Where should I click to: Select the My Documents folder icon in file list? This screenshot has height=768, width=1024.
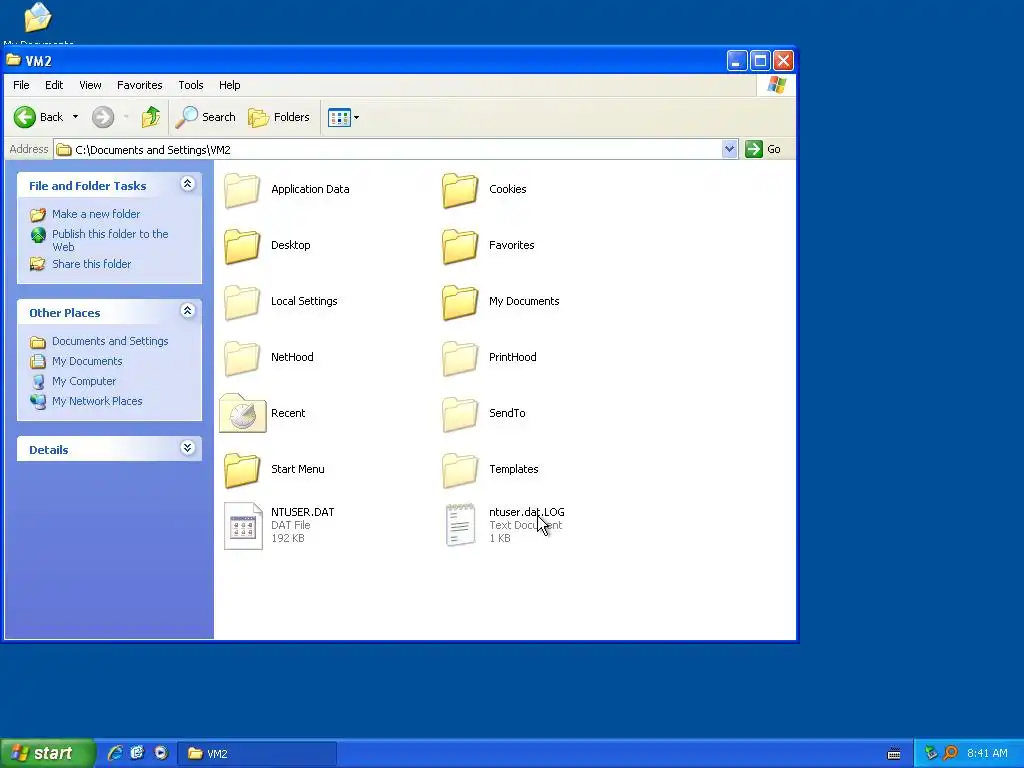click(x=460, y=302)
